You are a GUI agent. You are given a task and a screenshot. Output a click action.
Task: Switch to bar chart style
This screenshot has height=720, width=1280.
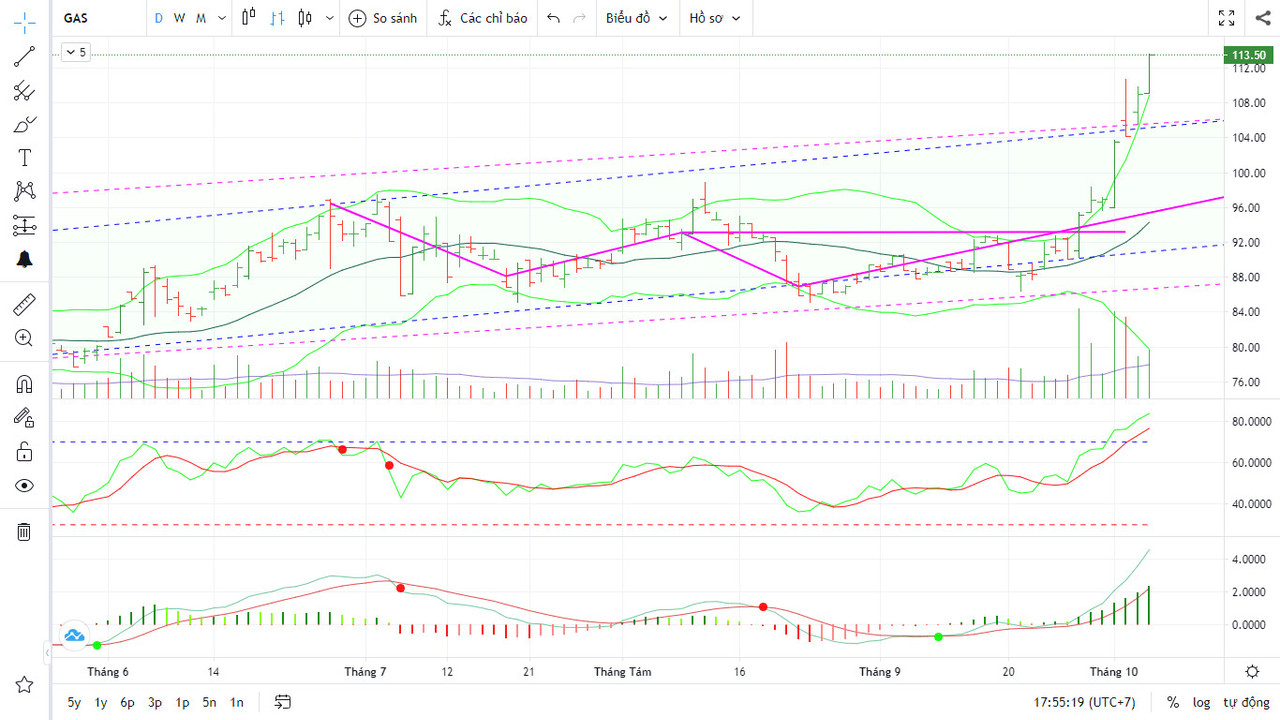[277, 18]
